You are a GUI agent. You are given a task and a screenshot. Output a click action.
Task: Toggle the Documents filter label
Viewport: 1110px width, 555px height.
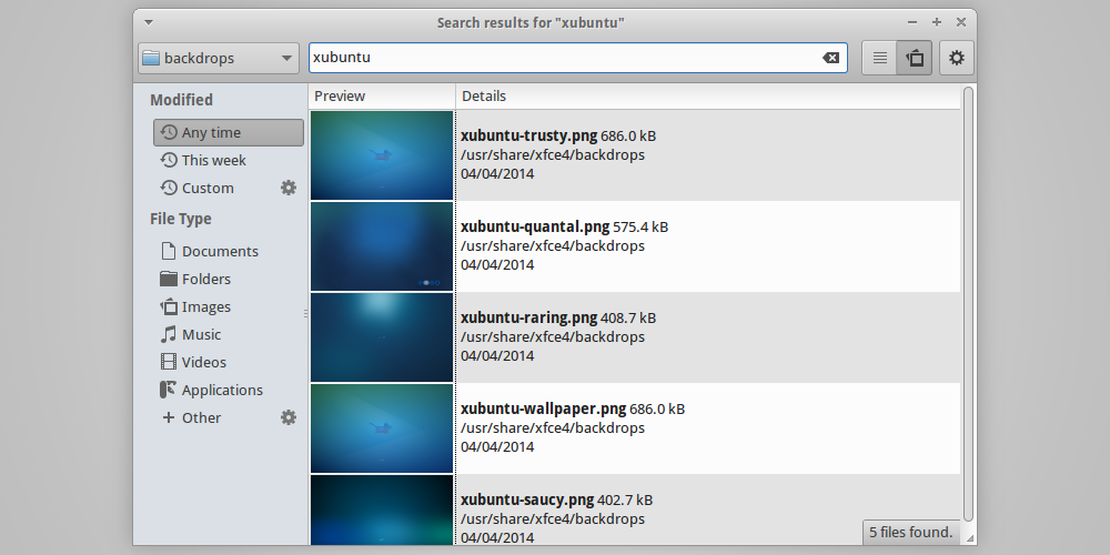point(220,251)
